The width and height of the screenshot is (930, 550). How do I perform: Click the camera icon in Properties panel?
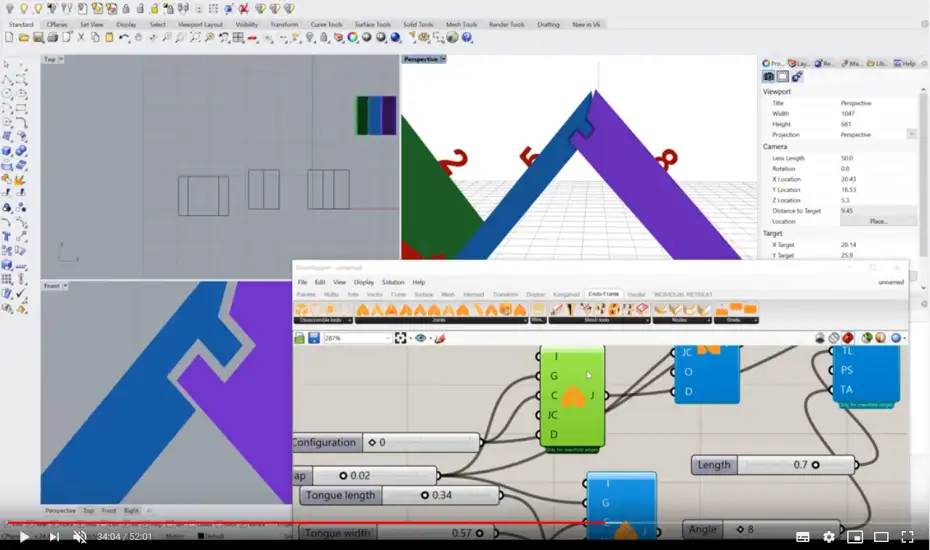[768, 77]
